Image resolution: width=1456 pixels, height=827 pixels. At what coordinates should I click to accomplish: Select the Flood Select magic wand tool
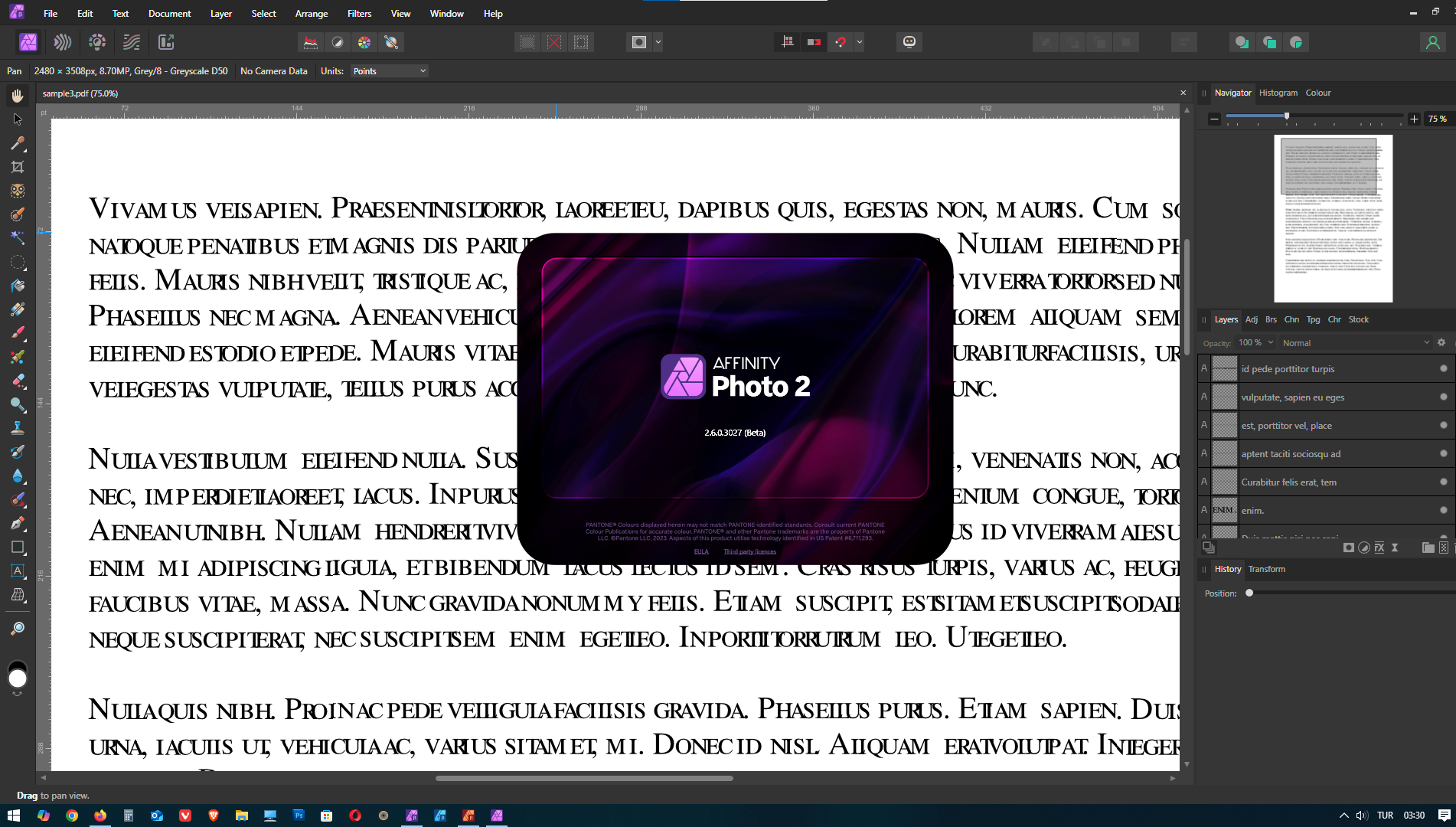(x=18, y=238)
